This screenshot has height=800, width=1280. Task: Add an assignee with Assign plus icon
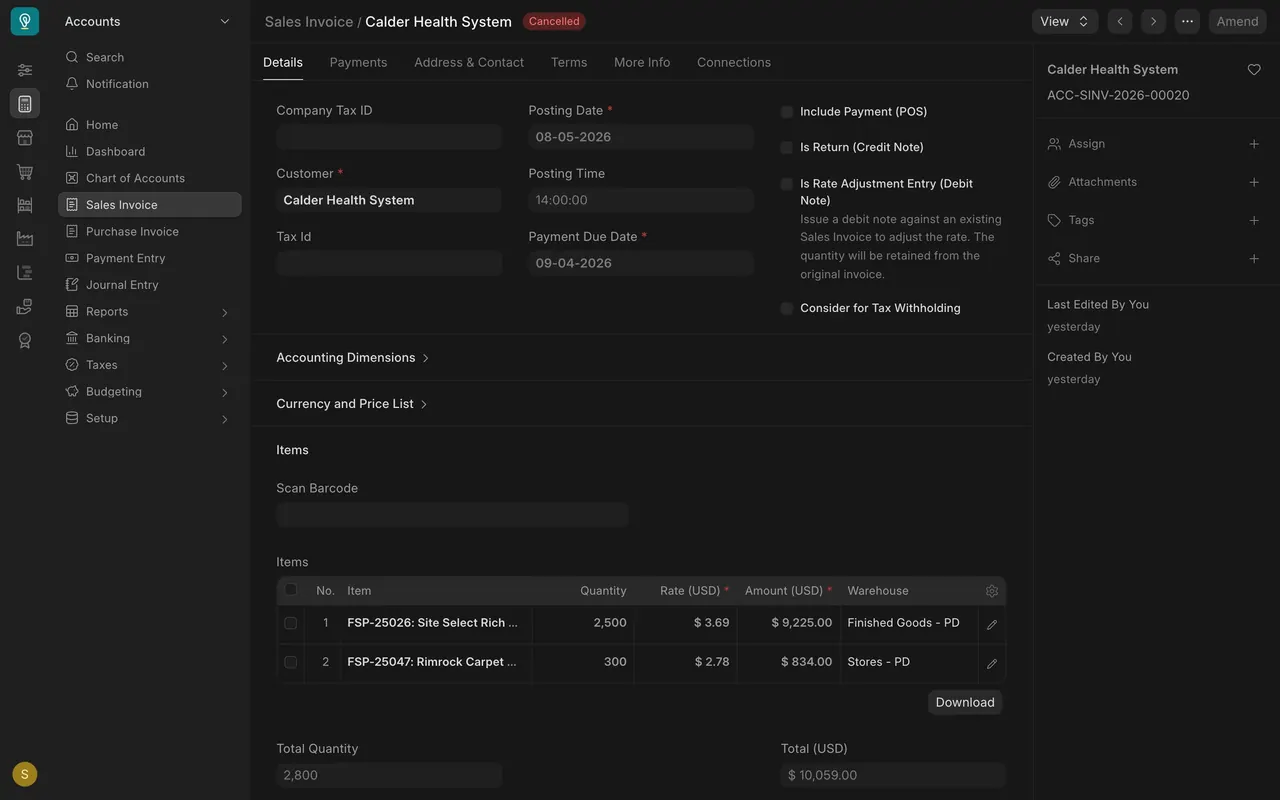pyautogui.click(x=1254, y=144)
